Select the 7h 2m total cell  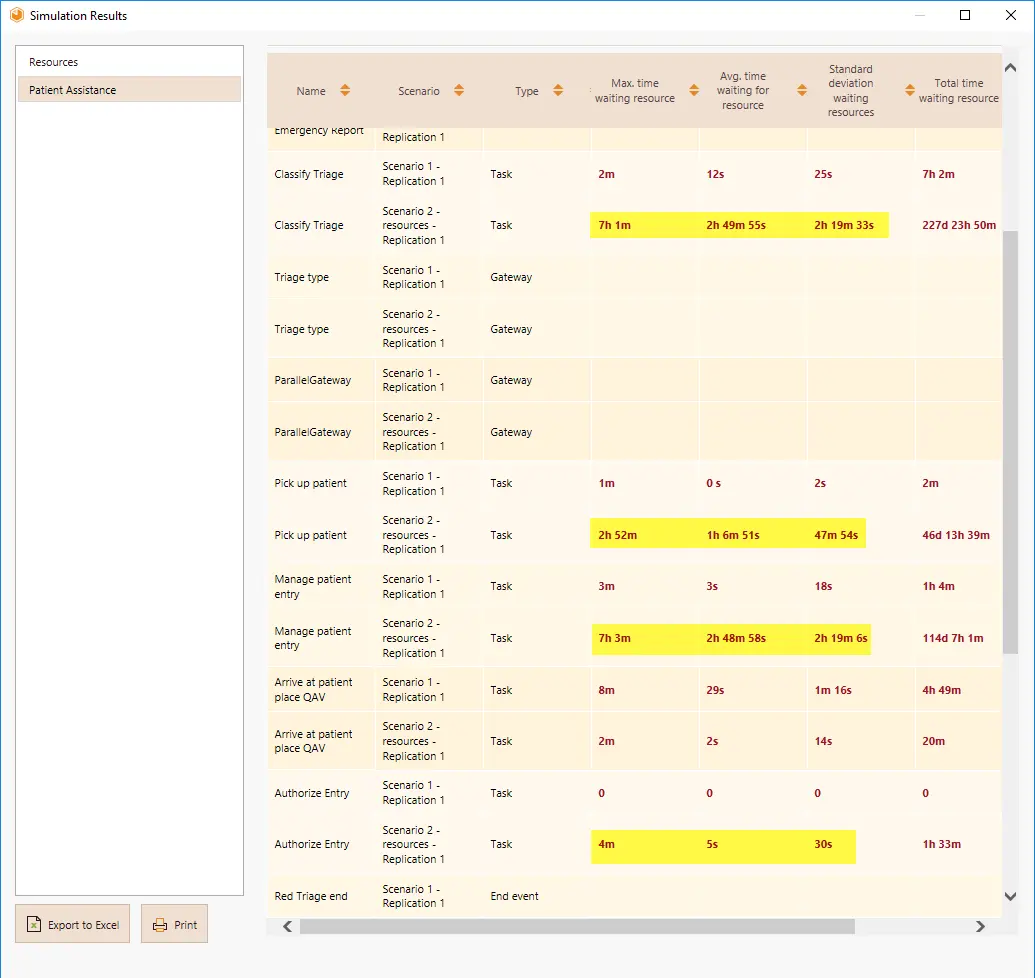pos(938,174)
